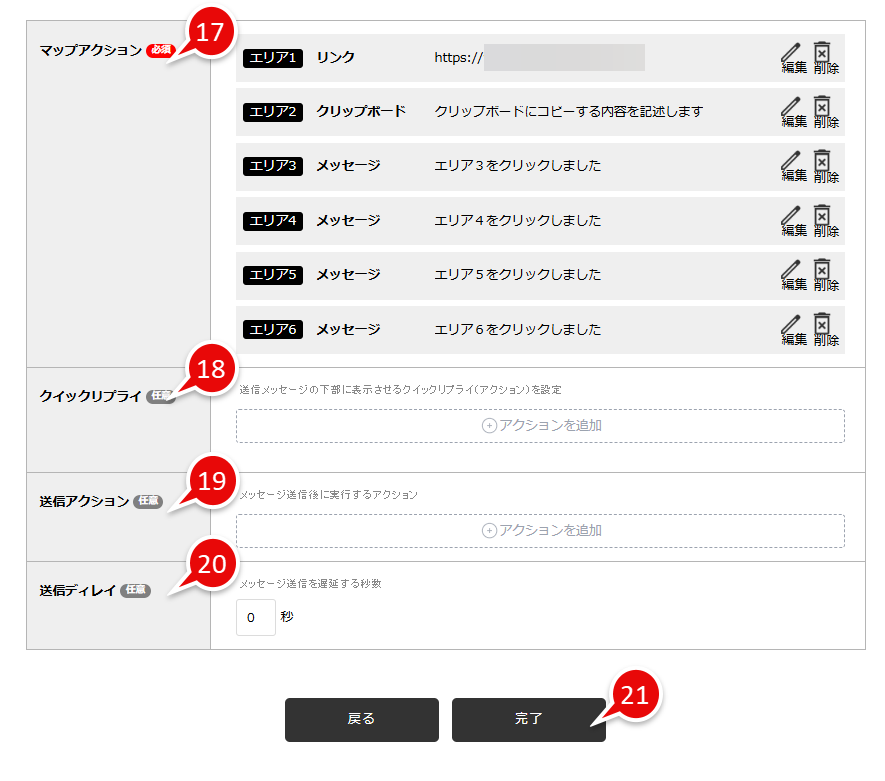Click the 戻る button
The height and width of the screenshot is (781, 885).
coord(361,719)
